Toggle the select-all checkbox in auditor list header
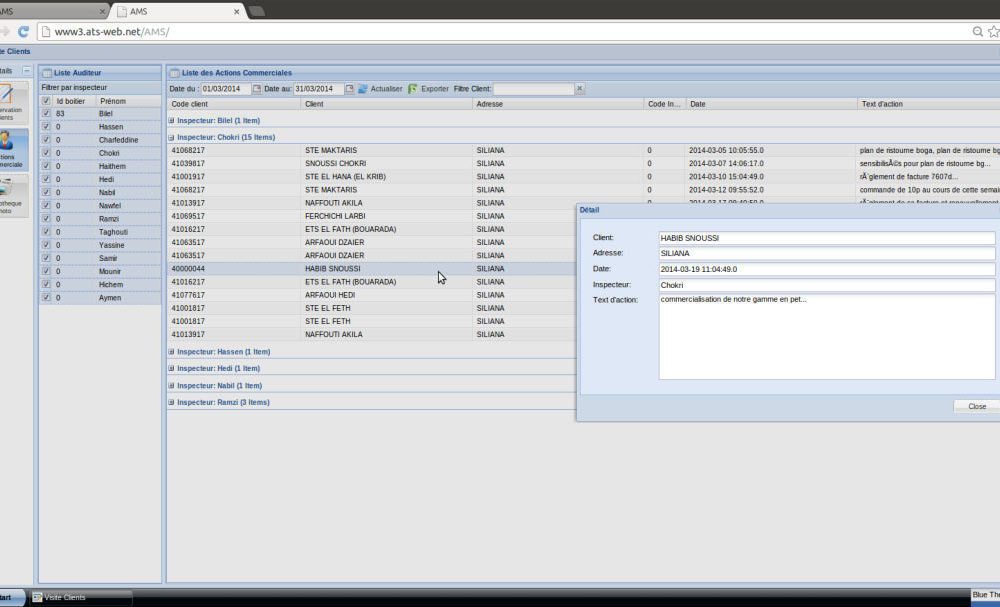This screenshot has height=607, width=1000. (x=46, y=101)
